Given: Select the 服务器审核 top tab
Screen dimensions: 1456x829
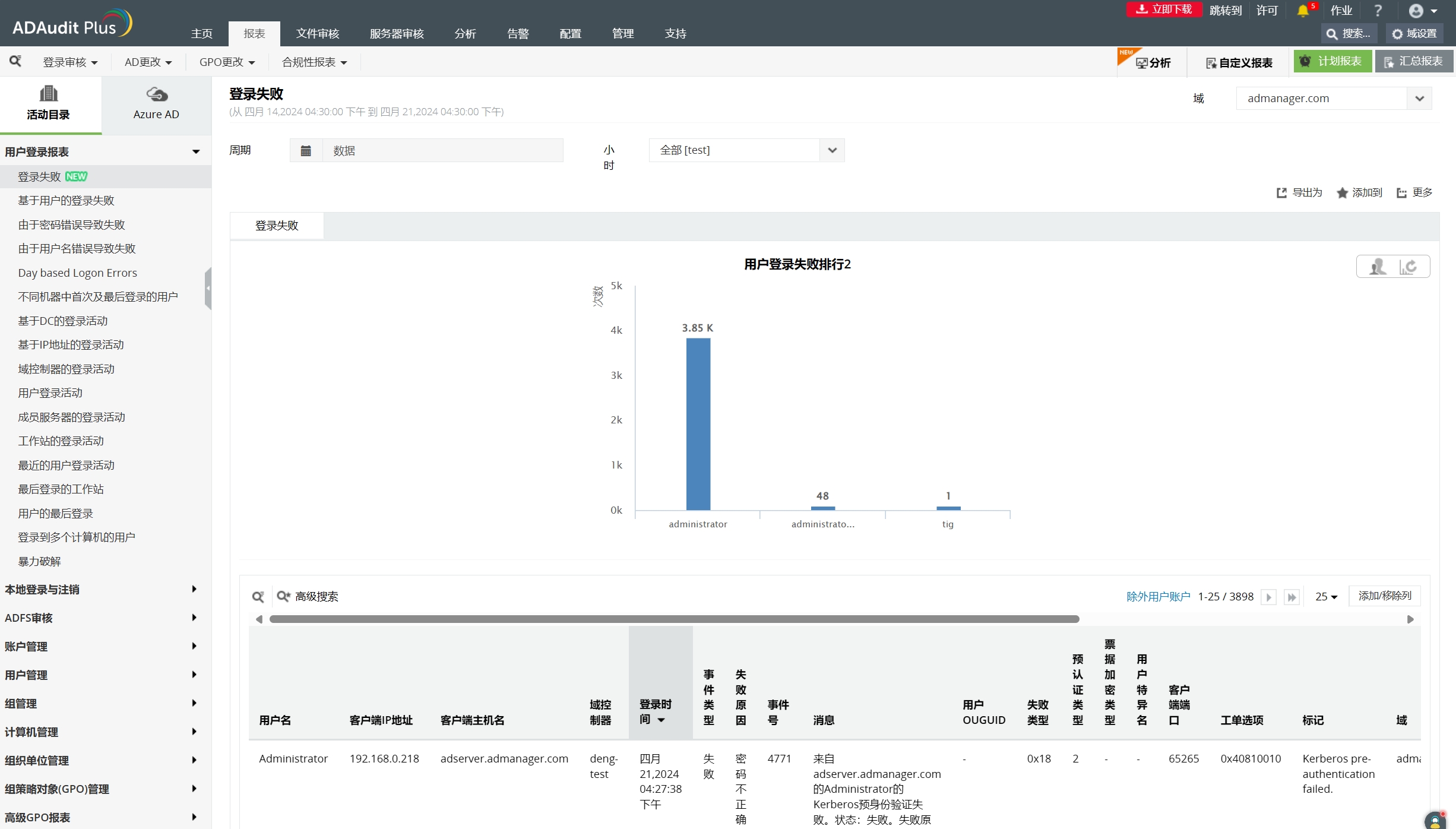Looking at the screenshot, I should click(x=397, y=34).
